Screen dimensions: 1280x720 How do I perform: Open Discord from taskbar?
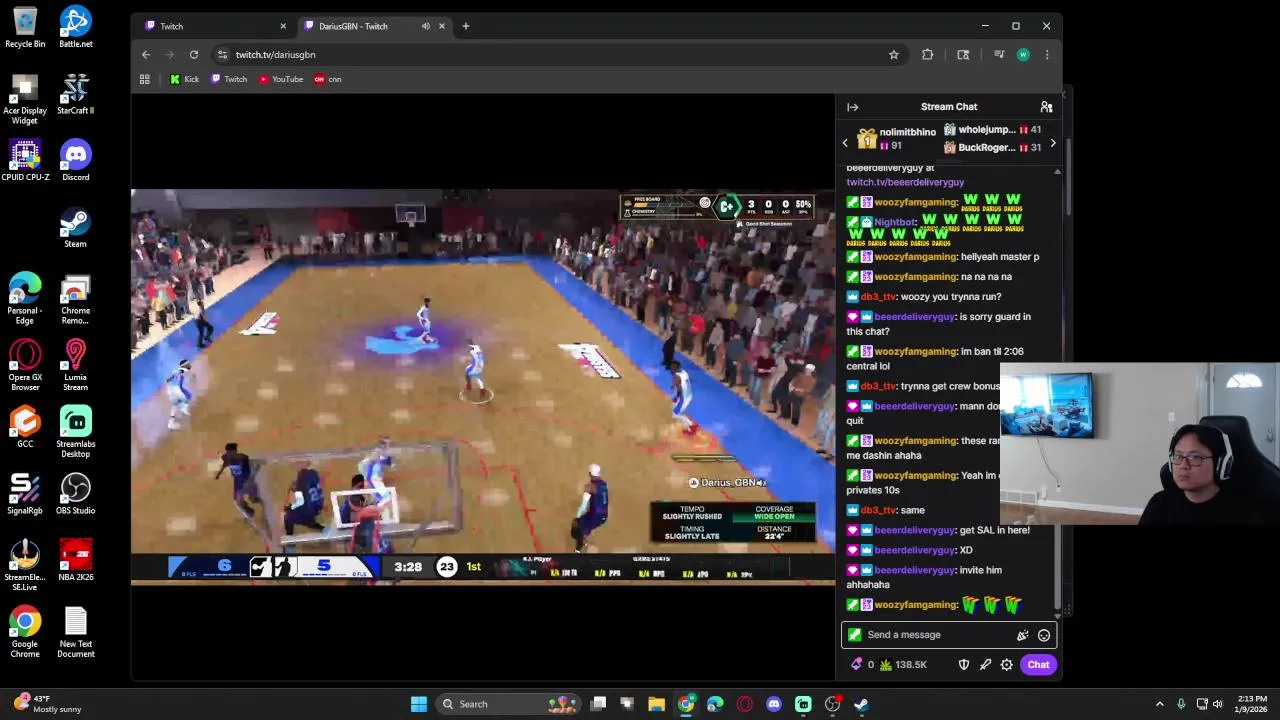[773, 704]
